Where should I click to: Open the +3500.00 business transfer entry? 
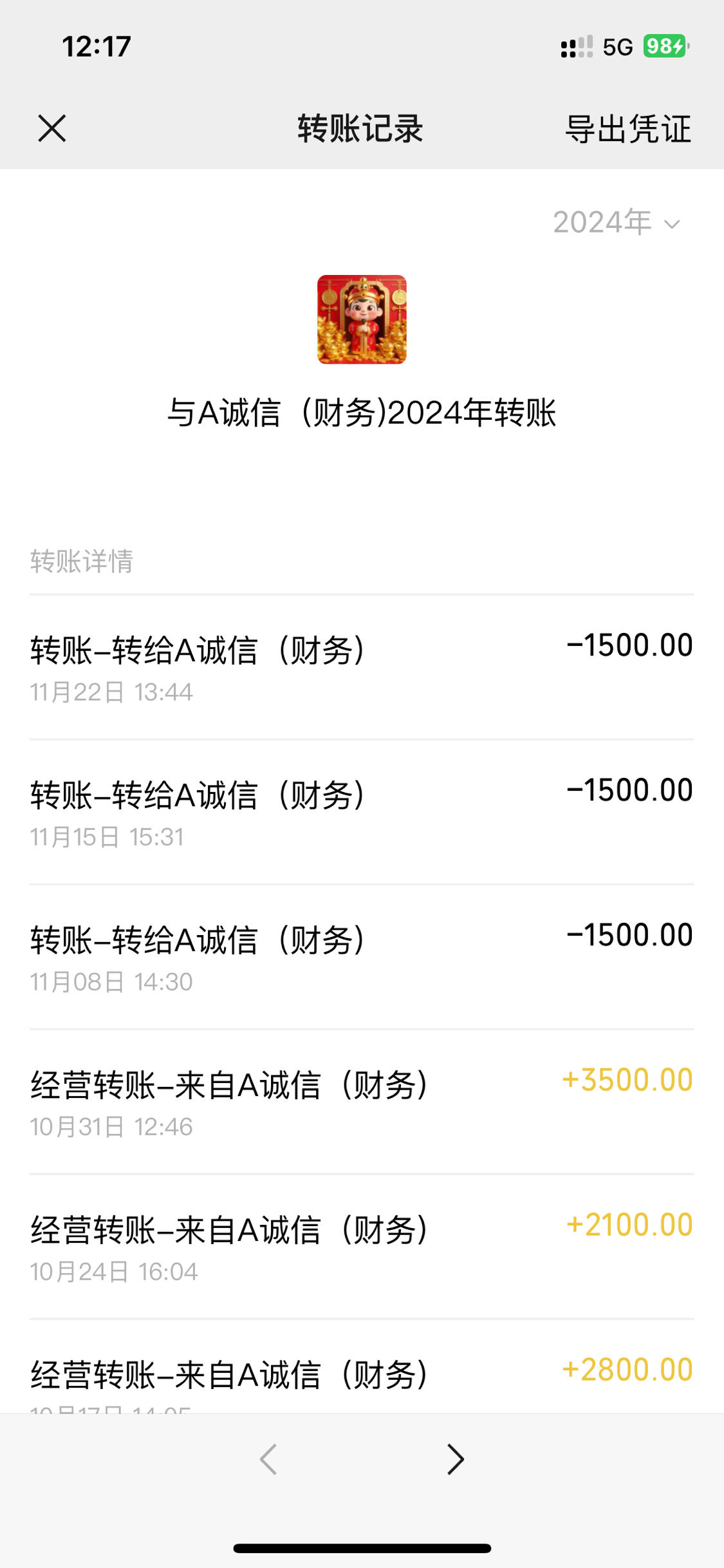coord(362,1102)
